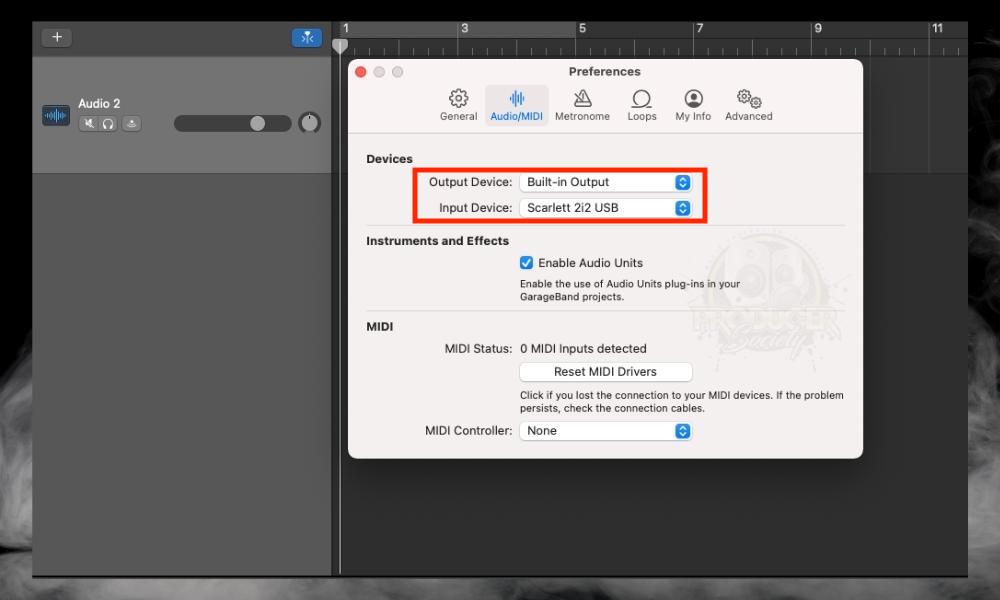Mute the Audio 2 track

pos(89,124)
